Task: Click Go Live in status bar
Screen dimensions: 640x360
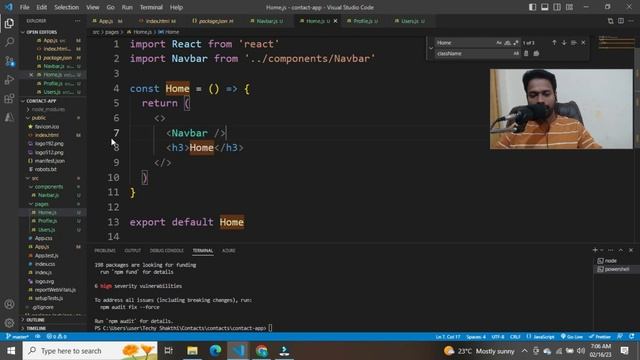Action: click(572, 337)
